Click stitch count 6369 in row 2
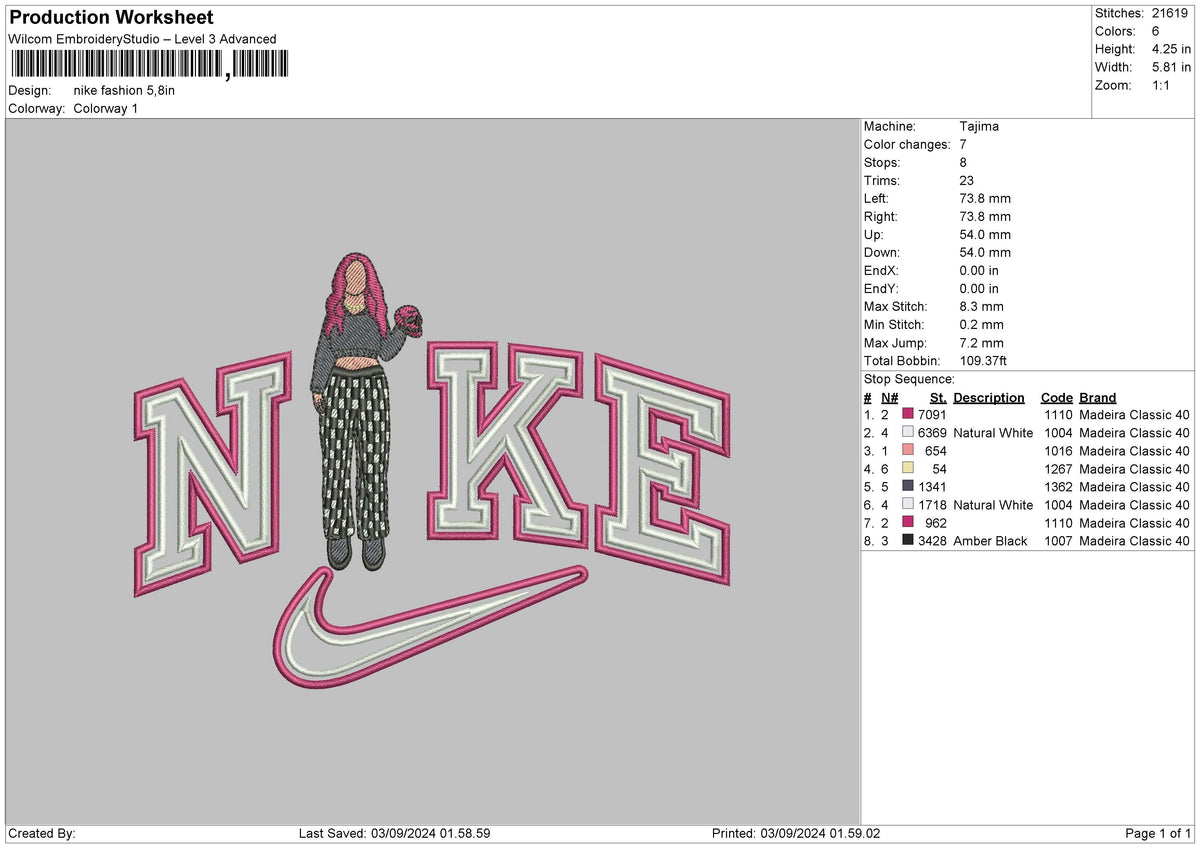The image size is (1200, 848). tap(932, 433)
